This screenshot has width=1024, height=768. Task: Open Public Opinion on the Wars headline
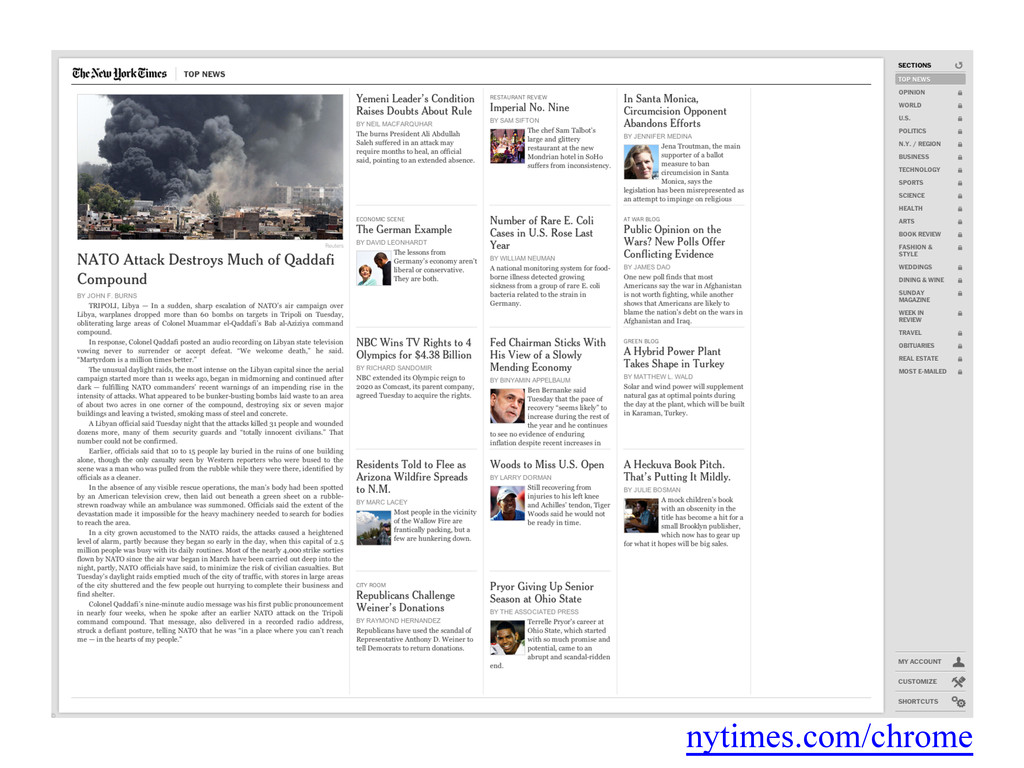pyautogui.click(x=674, y=242)
